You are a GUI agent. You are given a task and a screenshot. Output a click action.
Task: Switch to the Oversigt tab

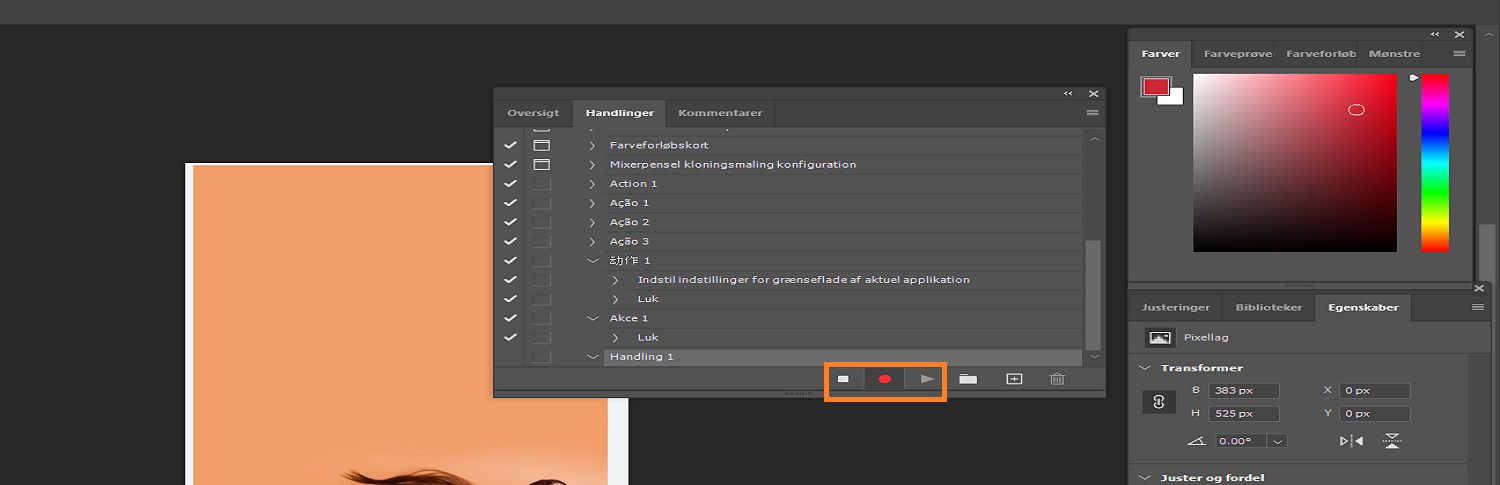click(533, 113)
